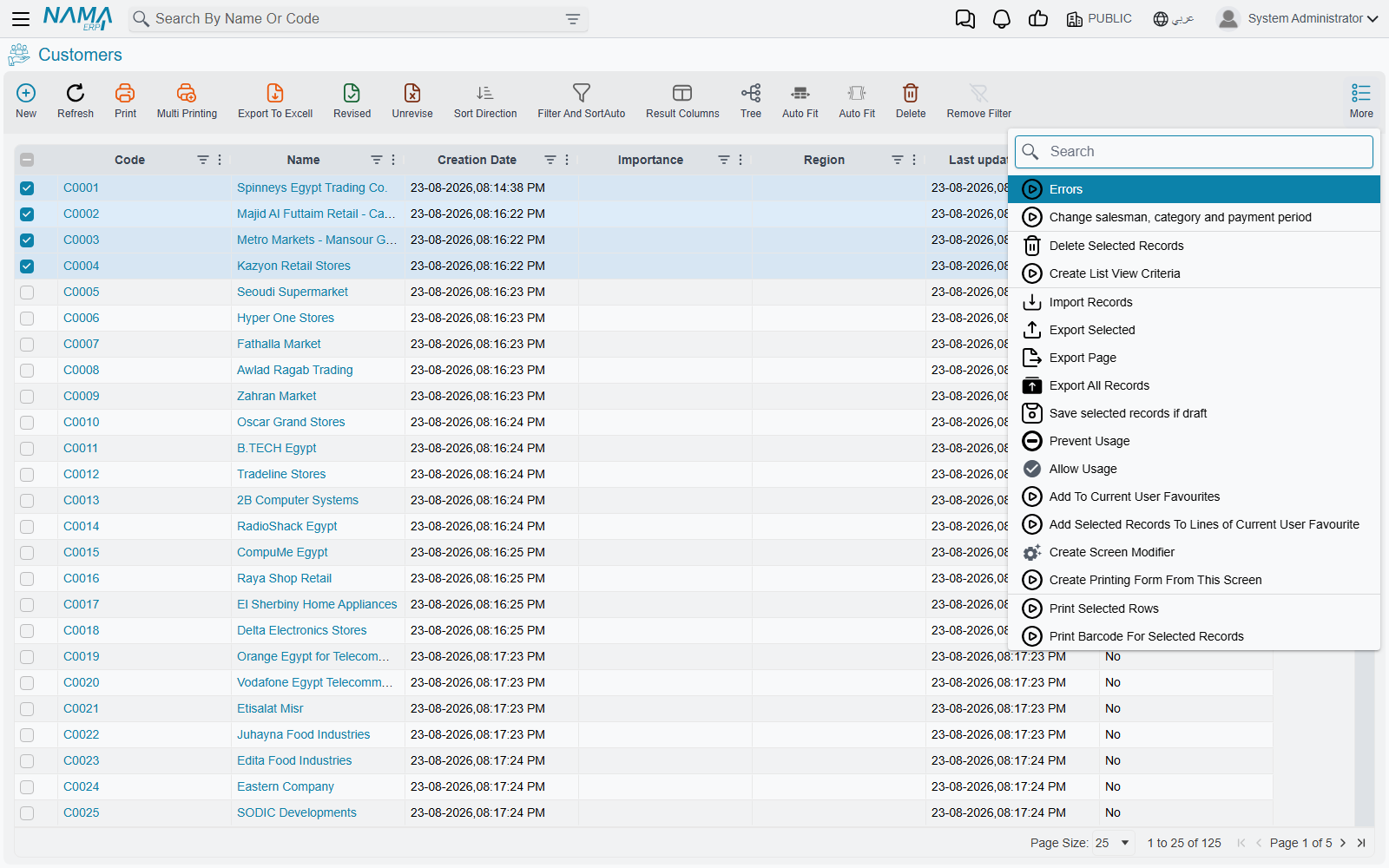Go to next page of results

[1343, 843]
